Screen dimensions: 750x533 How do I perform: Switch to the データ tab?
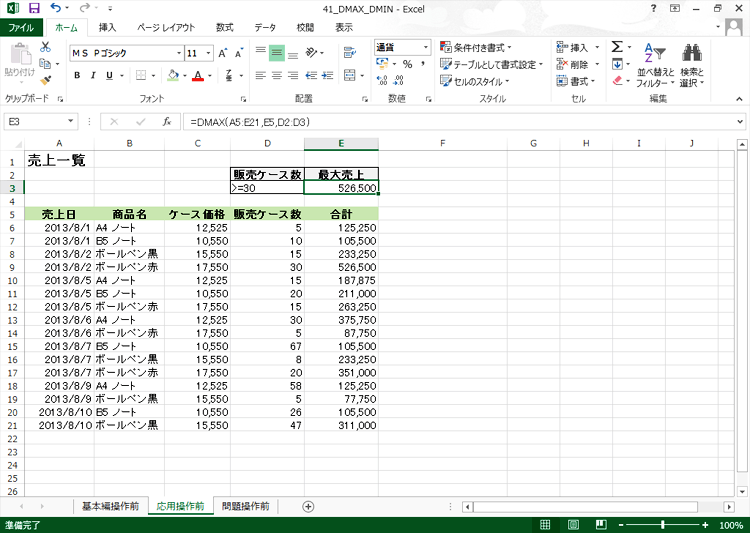click(265, 28)
